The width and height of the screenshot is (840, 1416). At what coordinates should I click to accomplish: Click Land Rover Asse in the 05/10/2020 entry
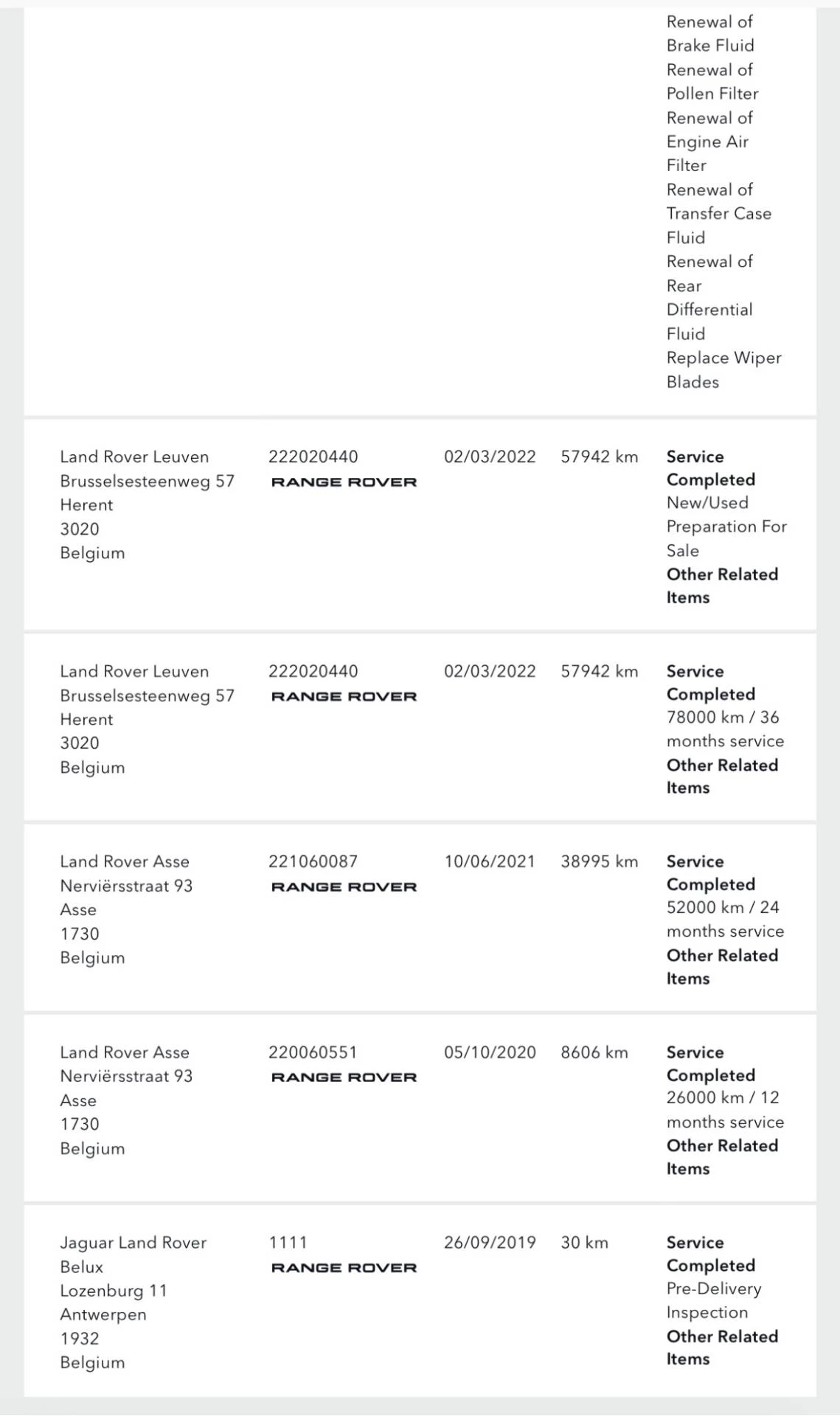coord(125,1052)
